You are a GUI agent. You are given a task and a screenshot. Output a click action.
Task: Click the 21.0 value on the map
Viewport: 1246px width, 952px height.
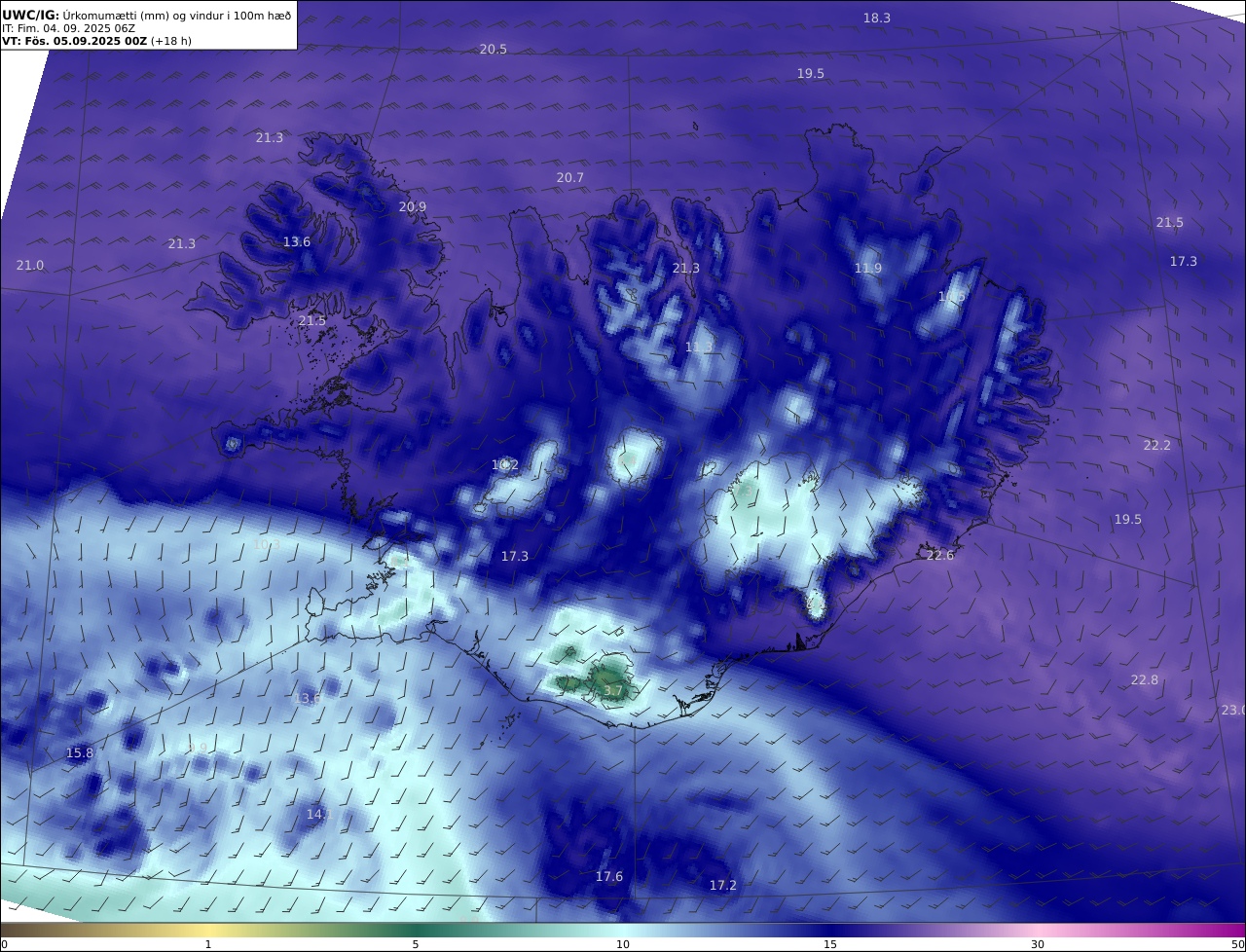[x=30, y=265]
